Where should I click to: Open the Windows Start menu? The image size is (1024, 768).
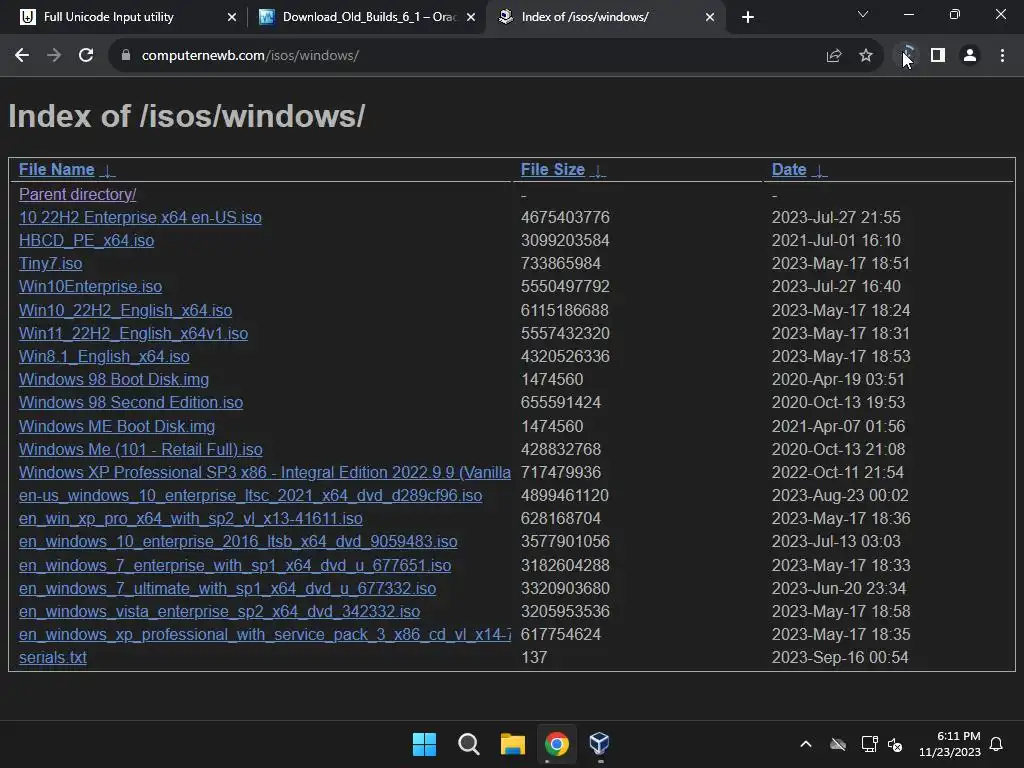(424, 744)
